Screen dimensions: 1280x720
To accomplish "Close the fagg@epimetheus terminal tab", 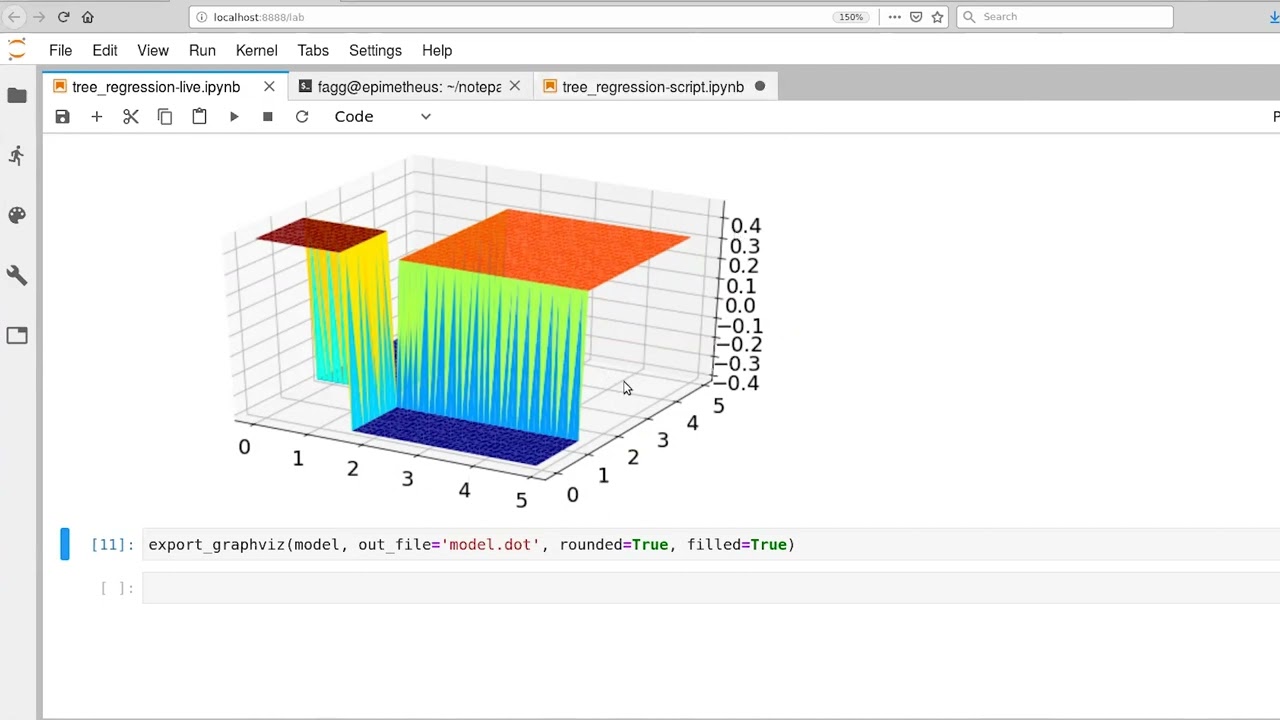I will (x=515, y=87).
